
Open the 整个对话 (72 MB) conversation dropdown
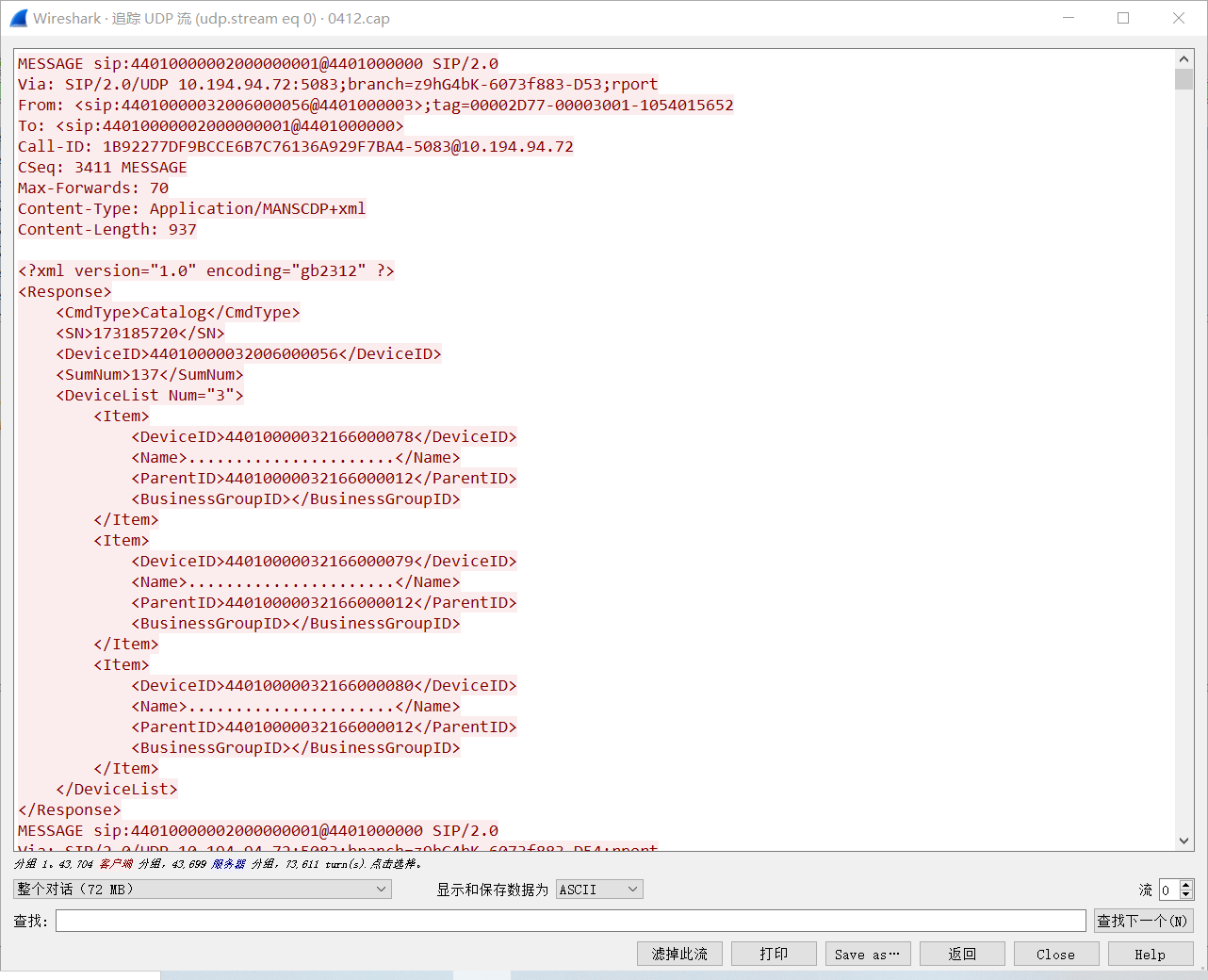203,889
